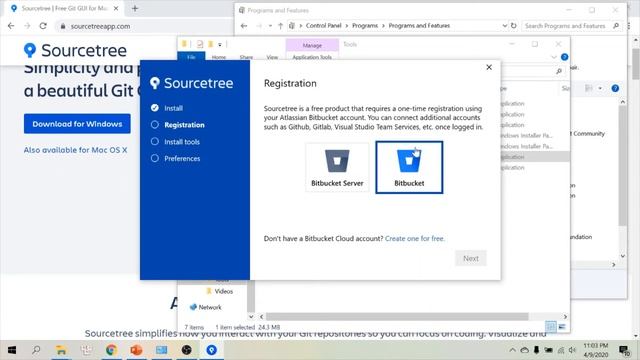Open the Create one for free link

tap(414, 238)
